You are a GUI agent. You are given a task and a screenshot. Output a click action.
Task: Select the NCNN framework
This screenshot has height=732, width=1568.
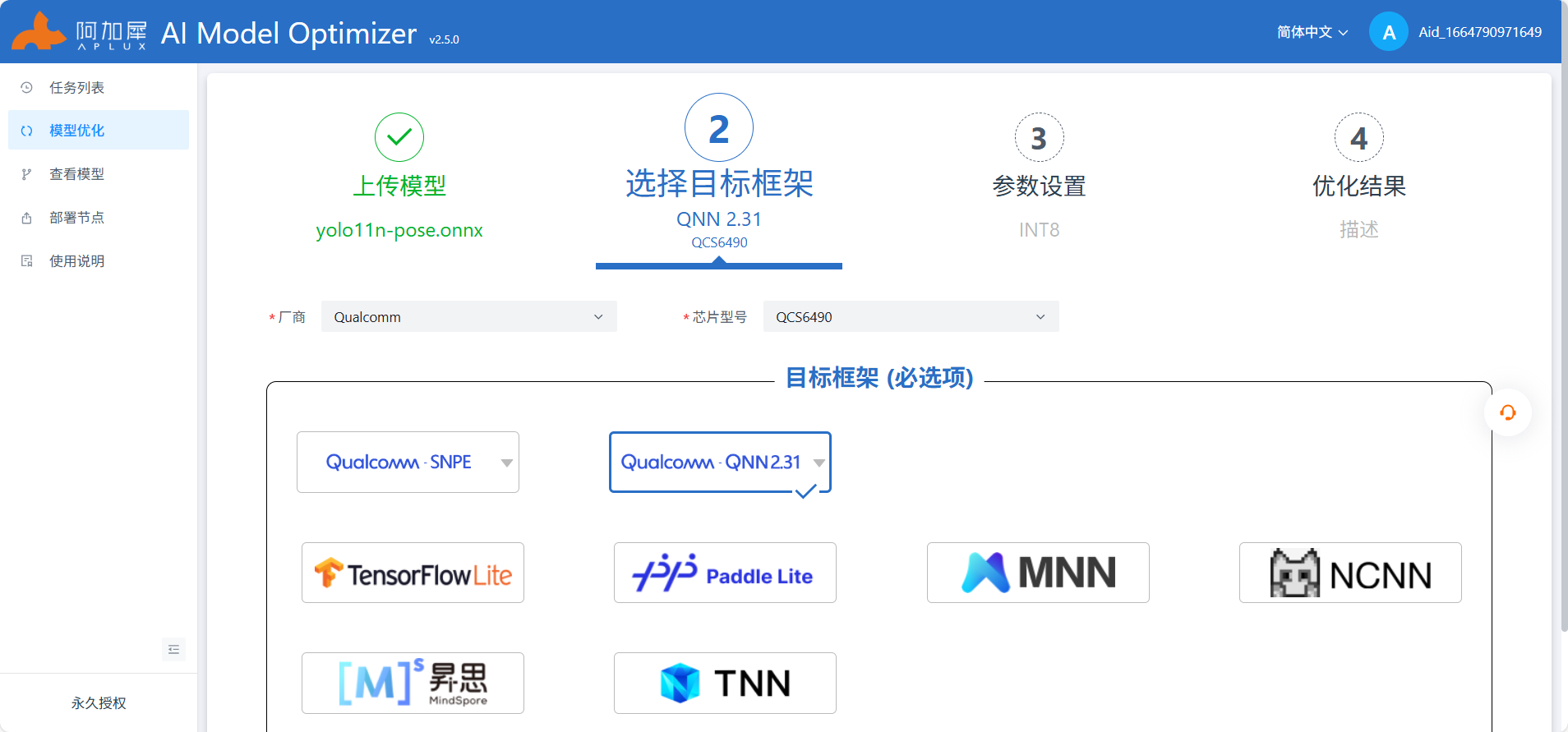[1350, 573]
